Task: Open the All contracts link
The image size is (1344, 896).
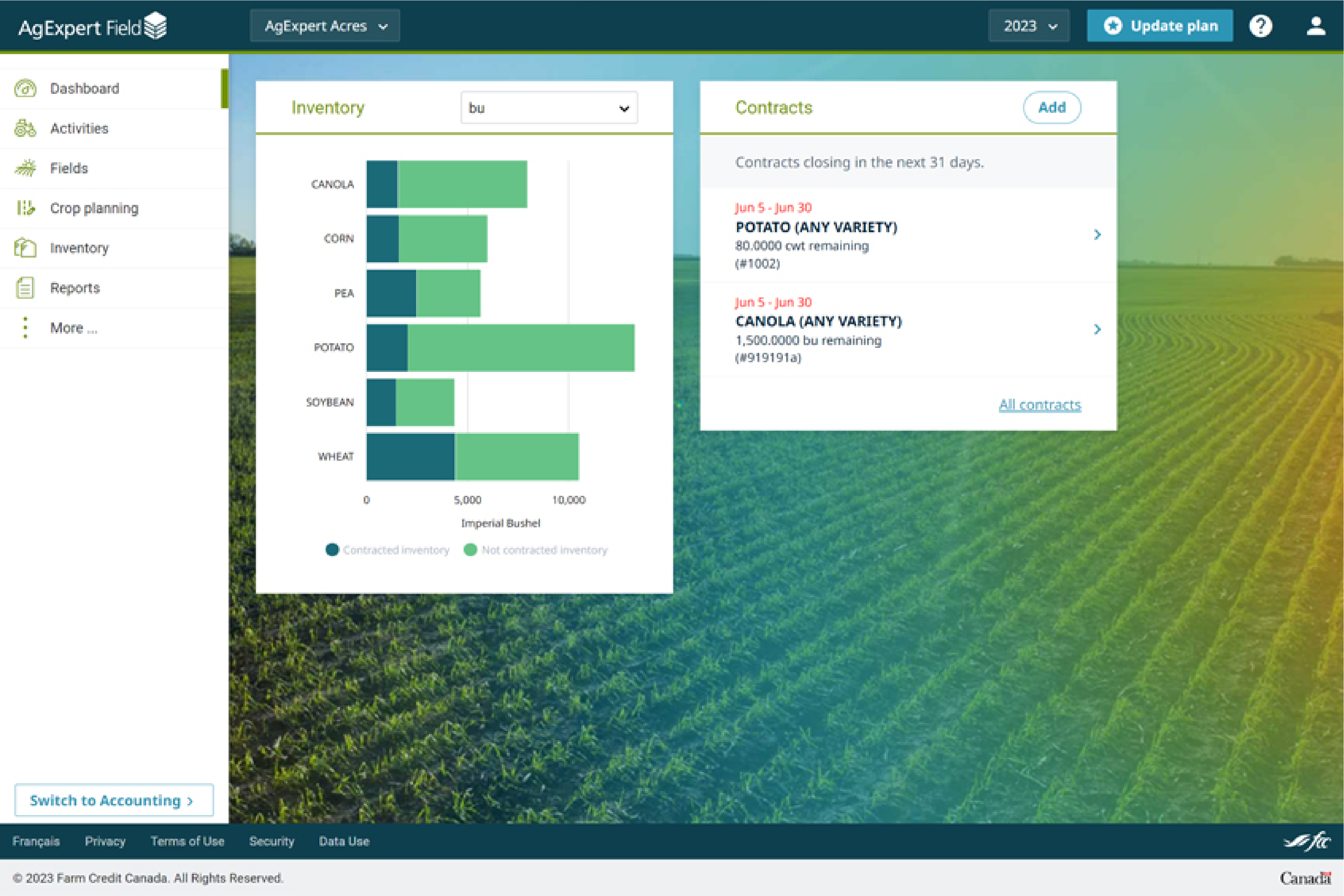Action: pyautogui.click(x=1039, y=404)
